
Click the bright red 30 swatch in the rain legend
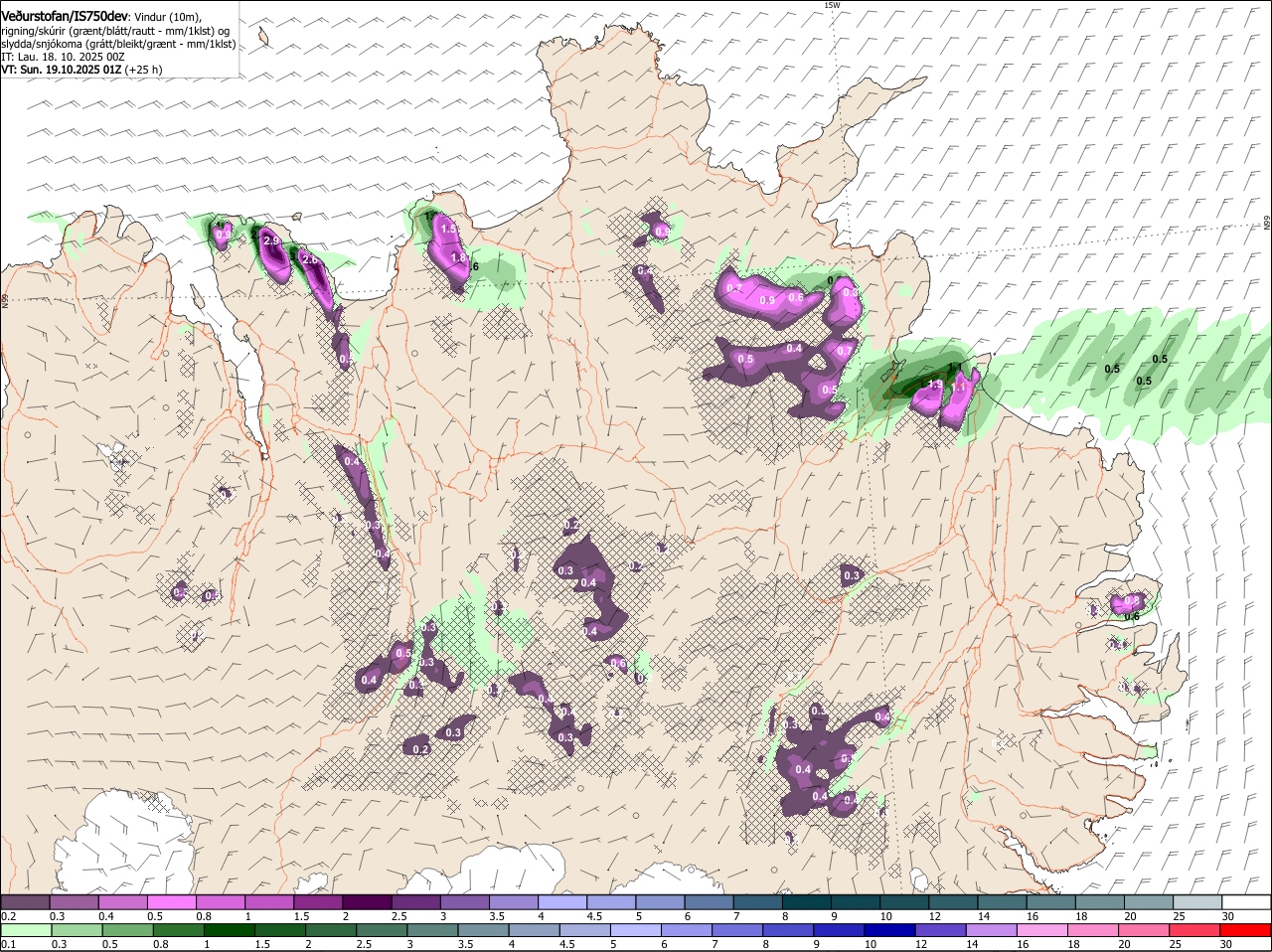click(x=1246, y=930)
